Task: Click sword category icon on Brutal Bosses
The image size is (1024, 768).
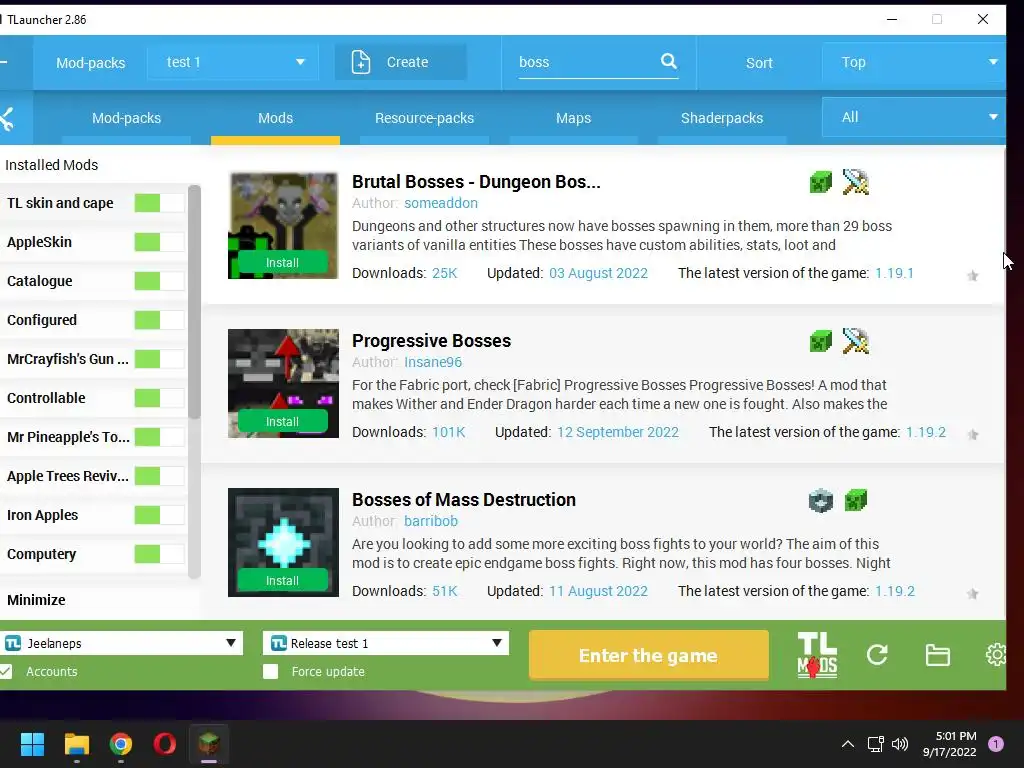Action: [856, 182]
